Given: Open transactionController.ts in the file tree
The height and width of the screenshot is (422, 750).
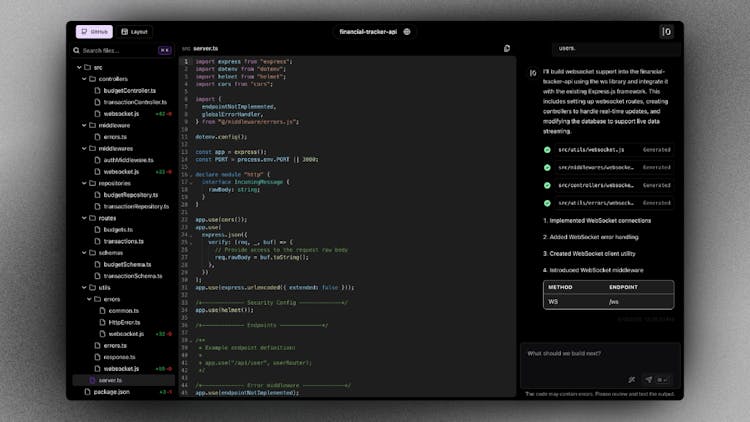Looking at the screenshot, I should 135,102.
